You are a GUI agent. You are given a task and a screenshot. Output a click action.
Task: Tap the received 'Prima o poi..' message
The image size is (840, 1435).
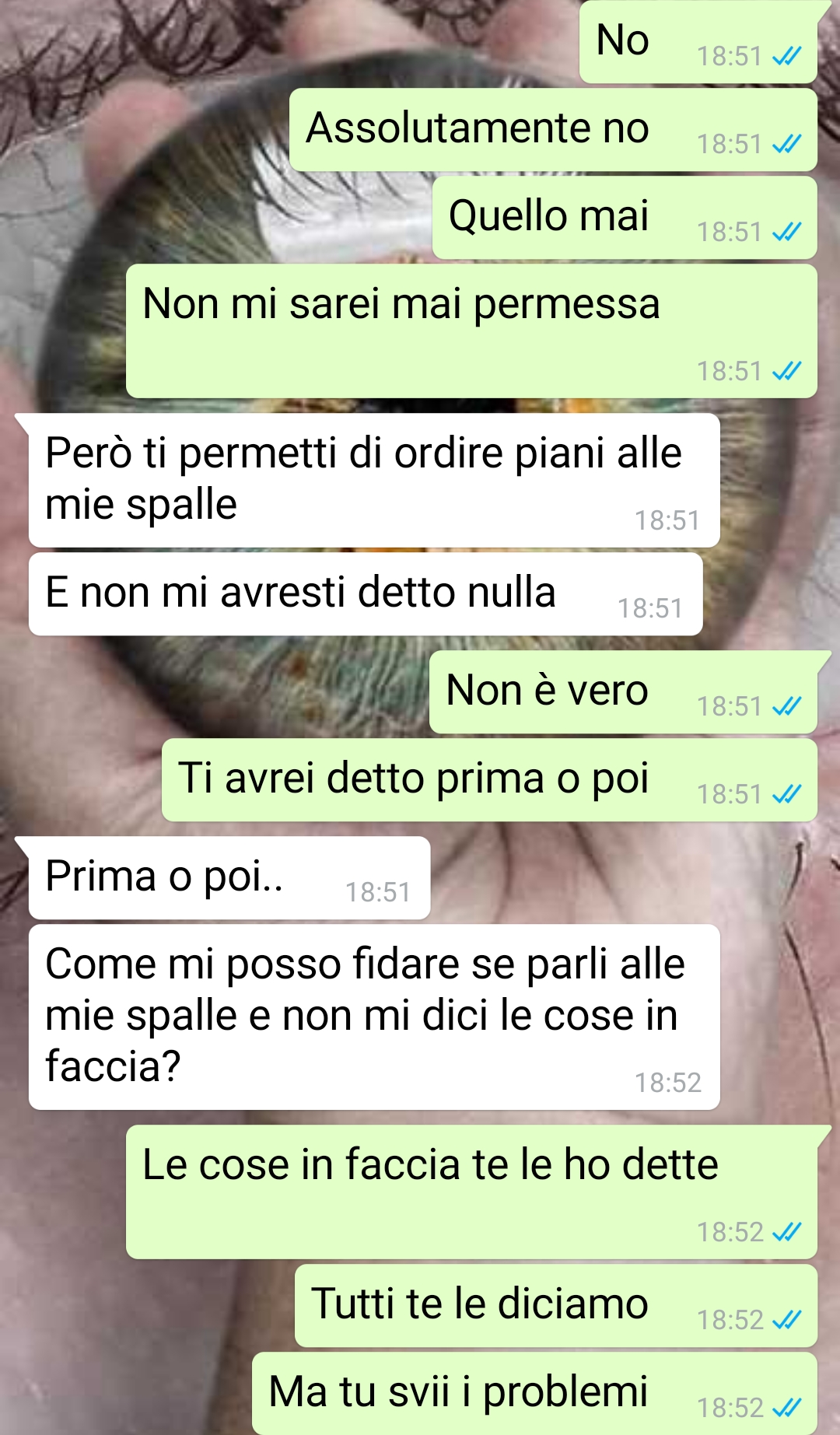point(229,878)
